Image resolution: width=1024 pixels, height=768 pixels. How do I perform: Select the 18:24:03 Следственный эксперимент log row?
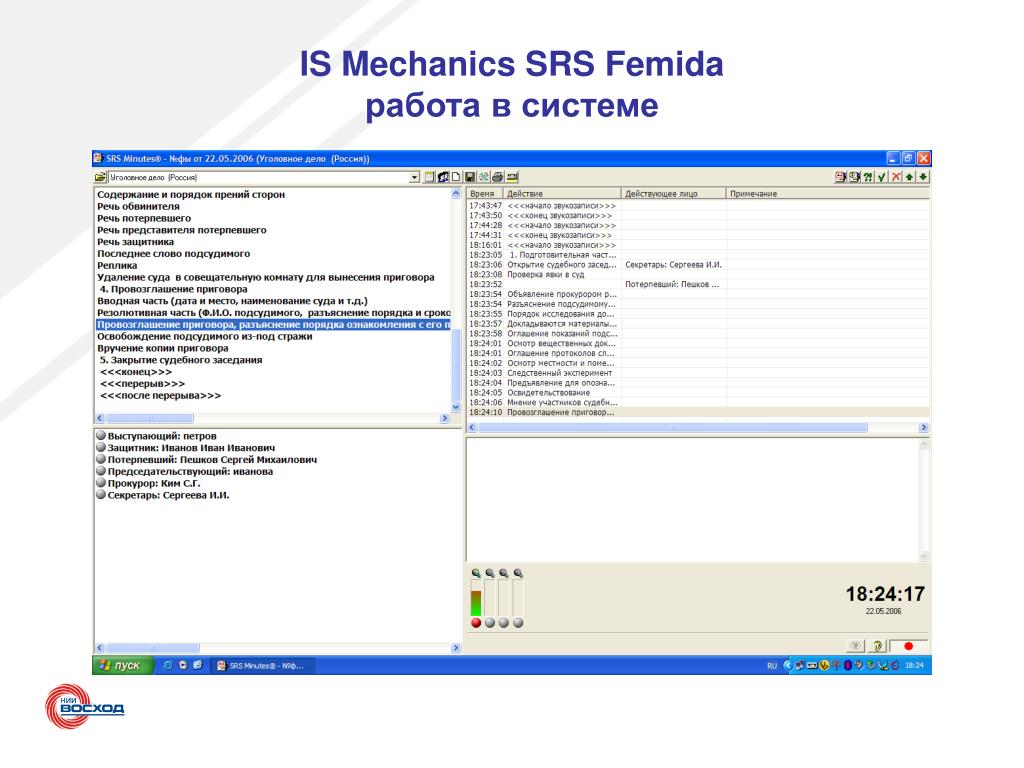(x=698, y=373)
